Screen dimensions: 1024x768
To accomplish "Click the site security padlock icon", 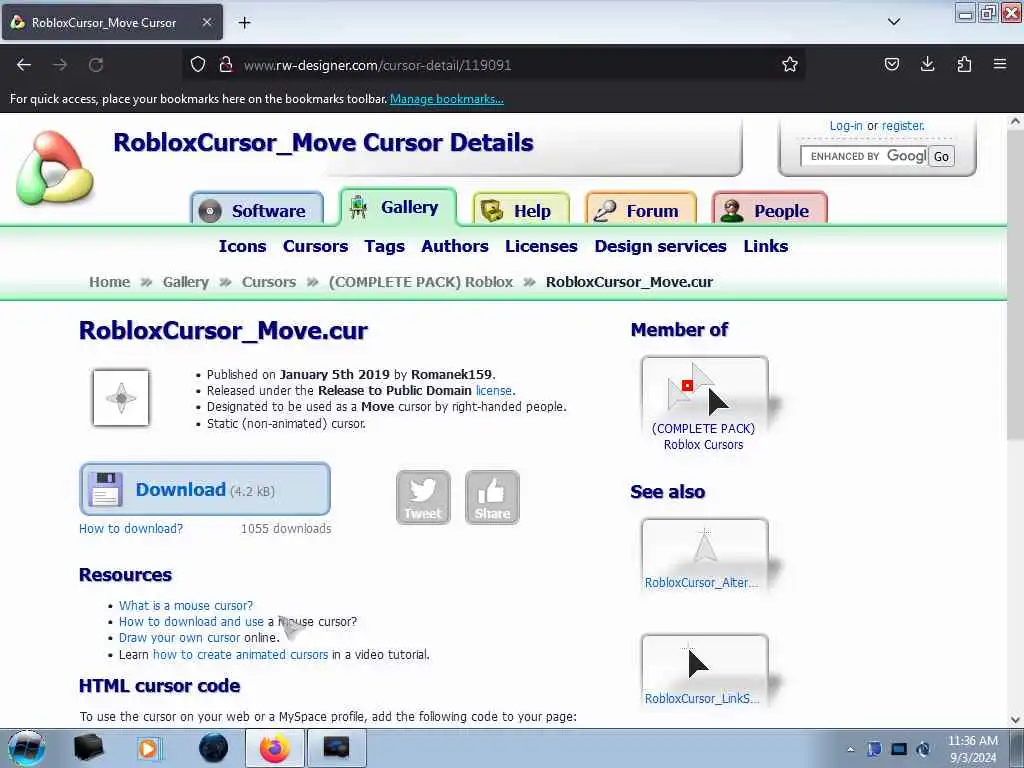I will (226, 64).
